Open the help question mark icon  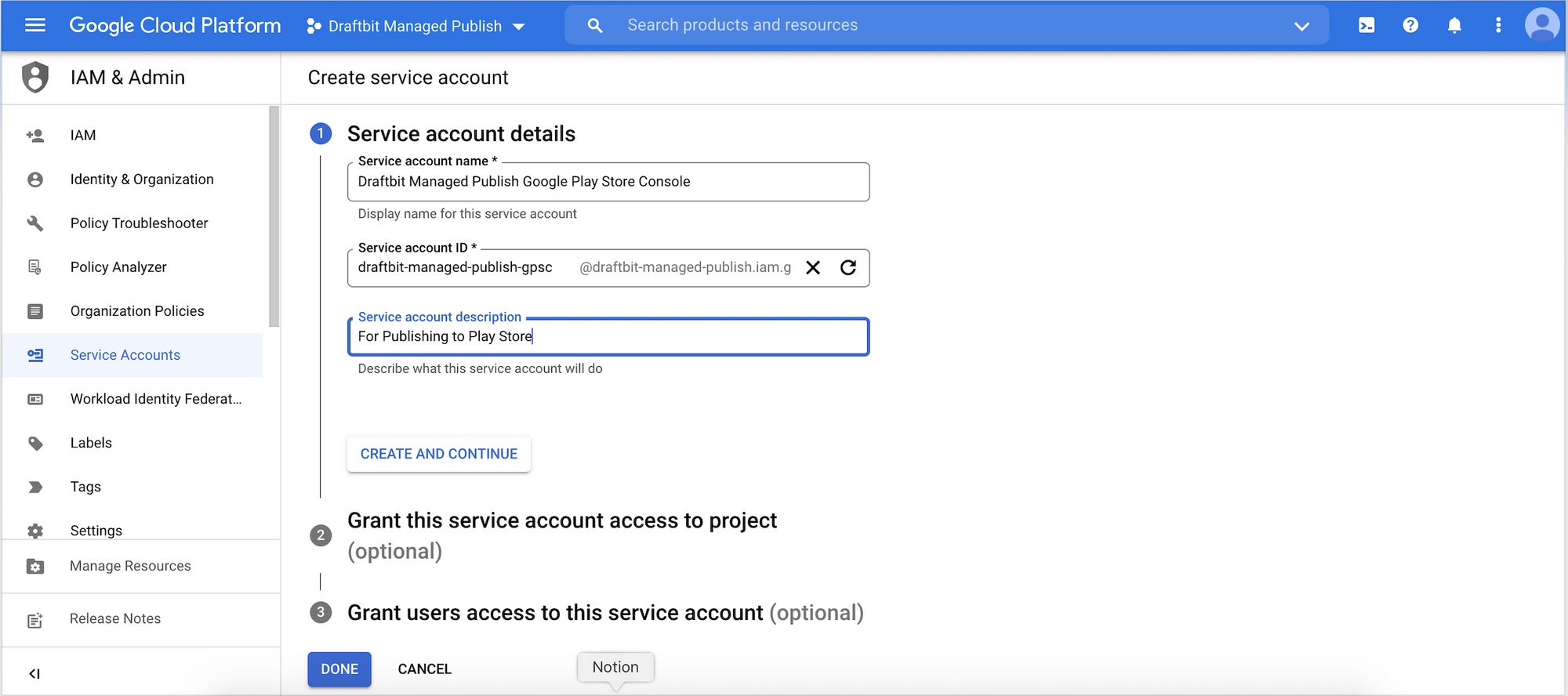tap(1410, 25)
